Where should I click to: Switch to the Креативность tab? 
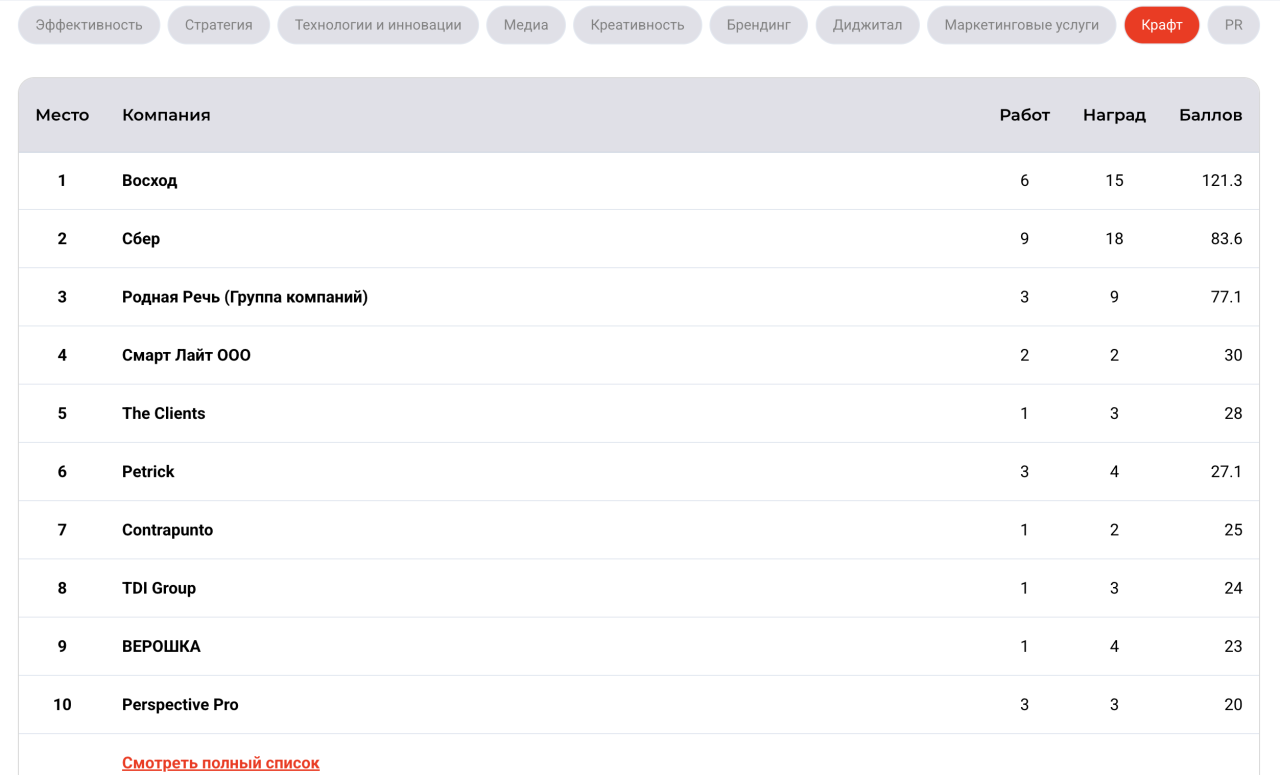[x=637, y=25]
